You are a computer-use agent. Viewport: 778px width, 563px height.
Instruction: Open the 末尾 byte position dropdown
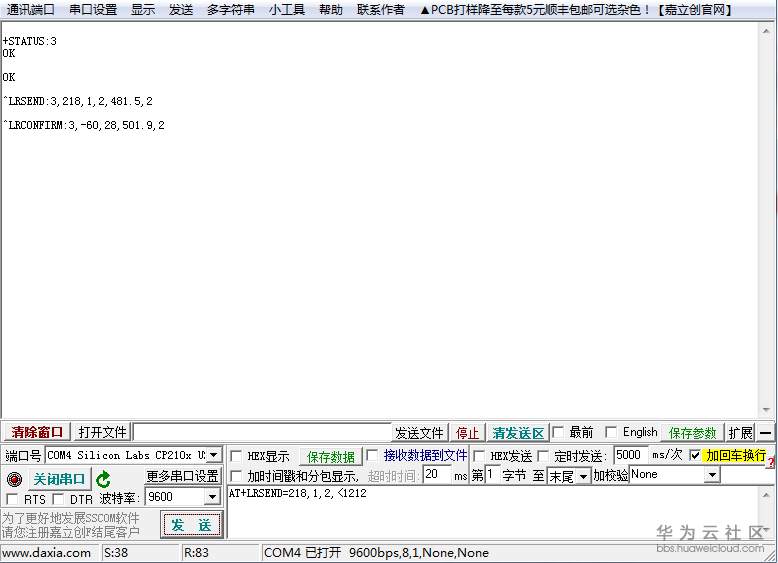(584, 476)
